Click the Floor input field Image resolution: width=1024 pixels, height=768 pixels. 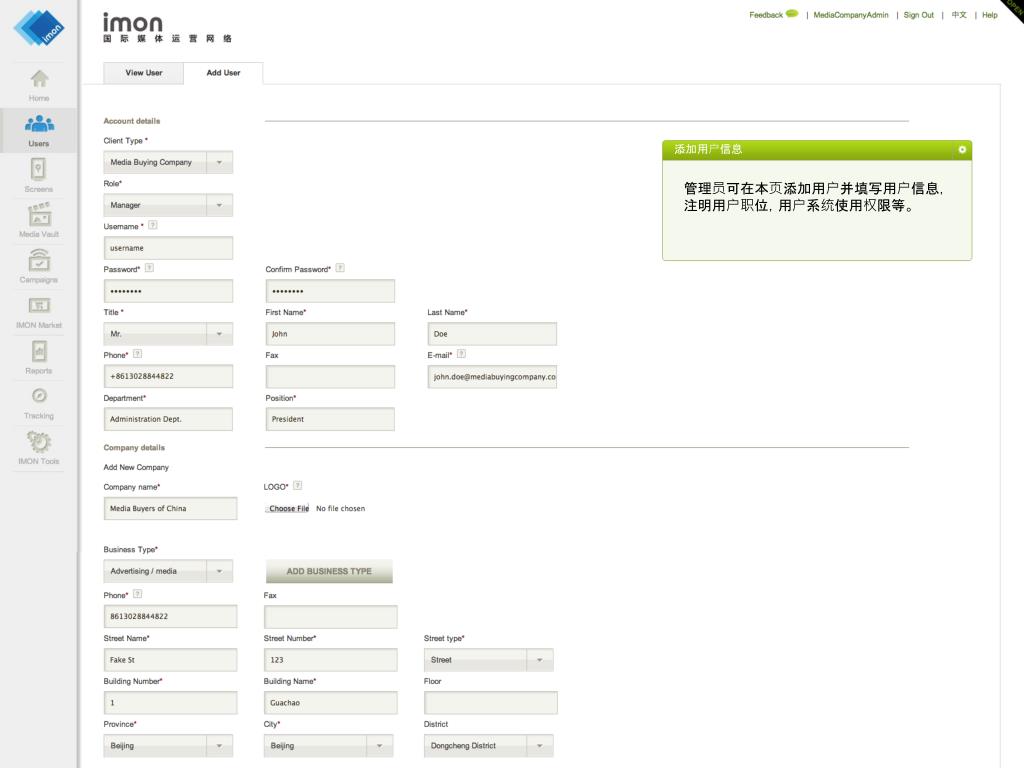(491, 703)
